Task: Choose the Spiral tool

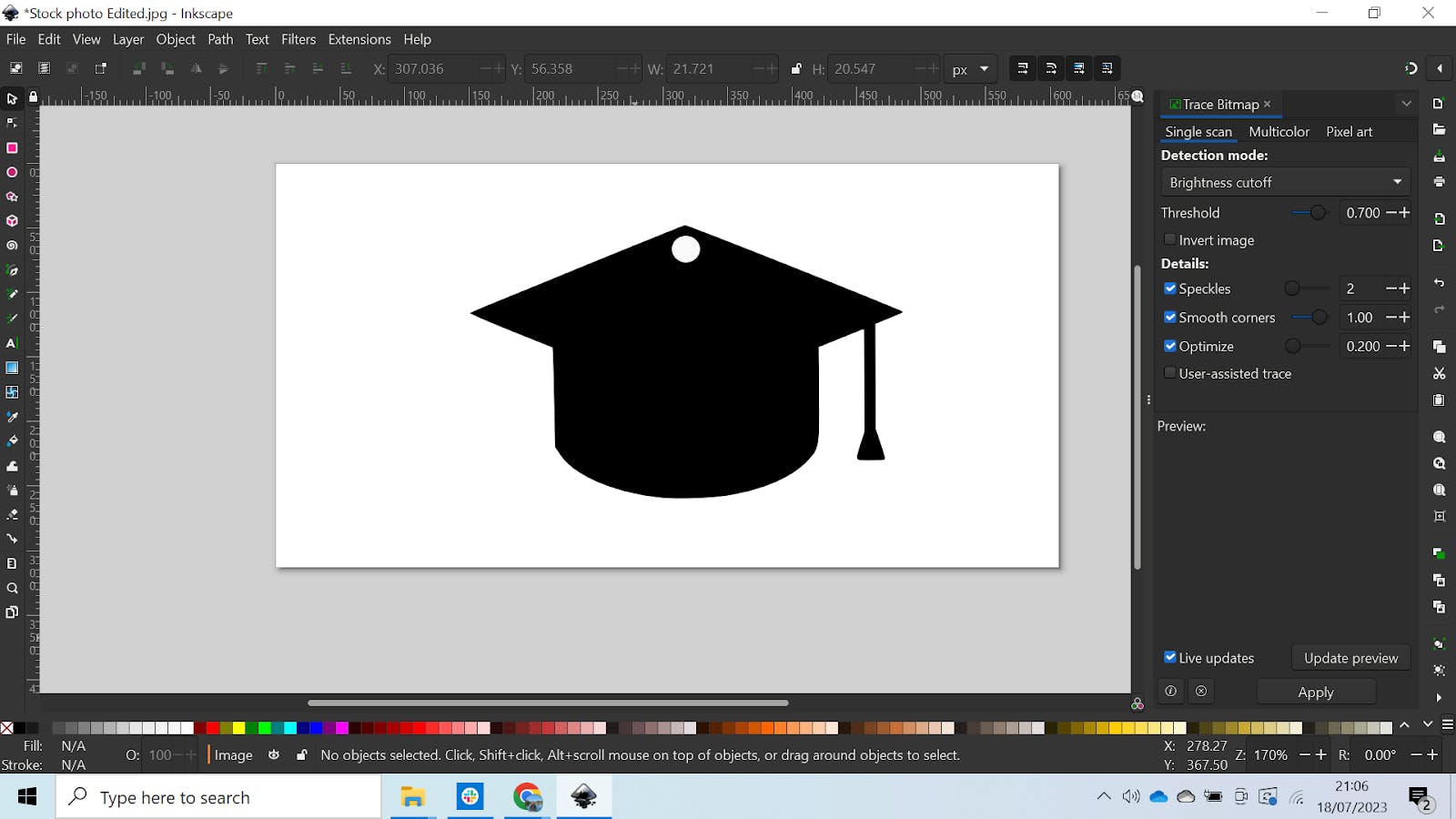Action: click(x=12, y=246)
